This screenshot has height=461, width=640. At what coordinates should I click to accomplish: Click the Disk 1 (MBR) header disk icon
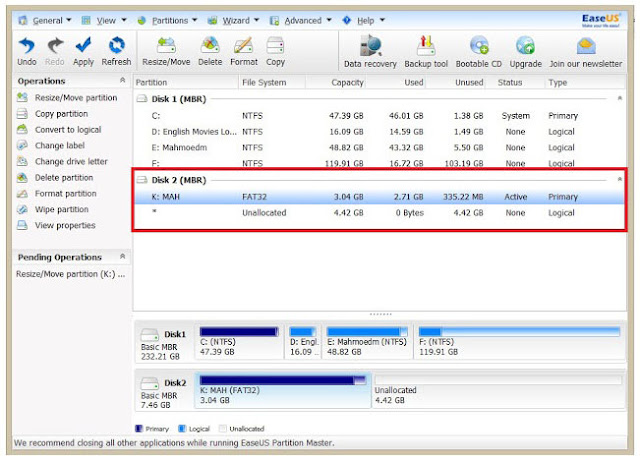[142, 99]
